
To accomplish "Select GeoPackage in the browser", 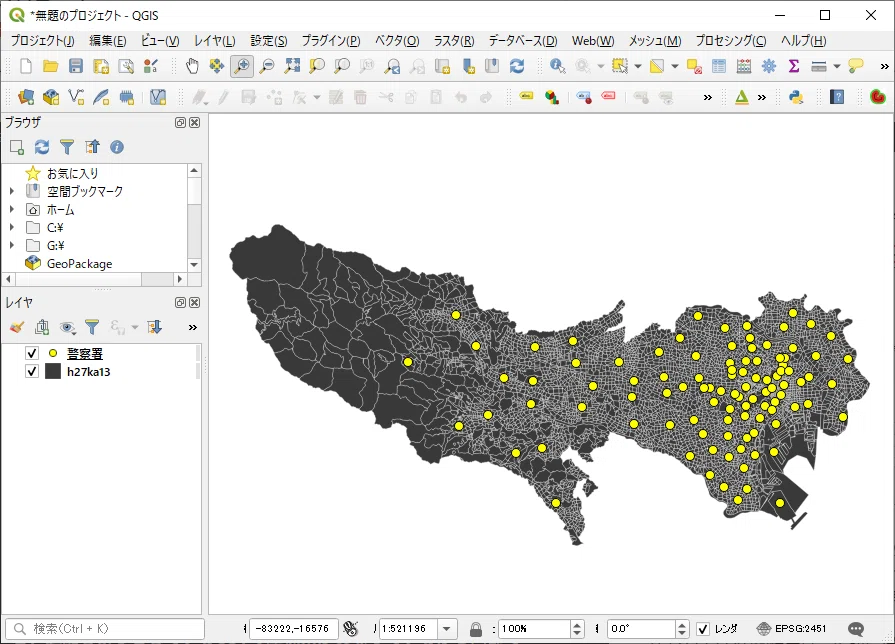I will click(x=79, y=264).
